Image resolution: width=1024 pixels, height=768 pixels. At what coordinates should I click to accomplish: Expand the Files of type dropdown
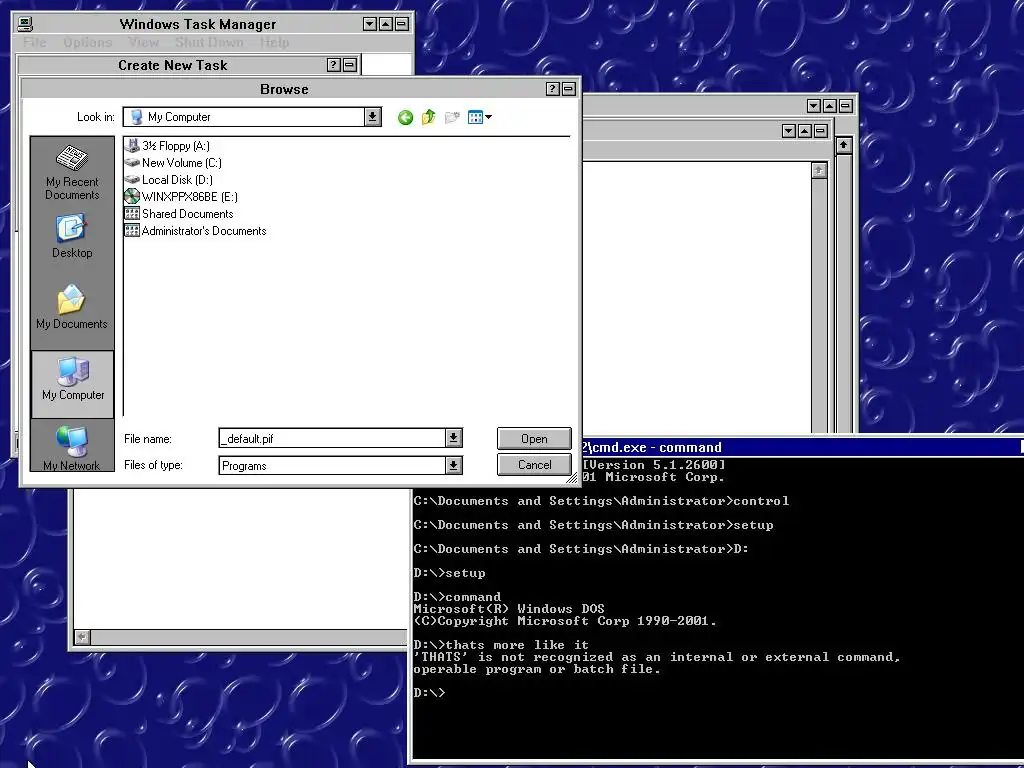point(453,465)
